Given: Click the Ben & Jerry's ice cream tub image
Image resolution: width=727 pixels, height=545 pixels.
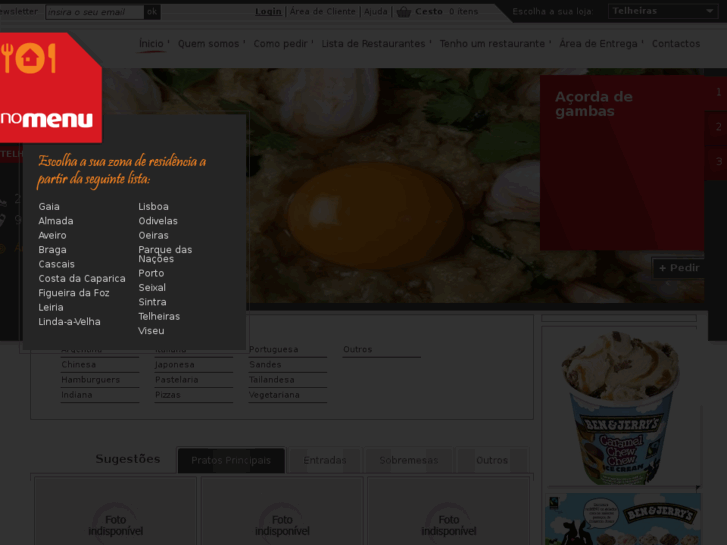Looking at the screenshot, I should pyautogui.click(x=620, y=405).
